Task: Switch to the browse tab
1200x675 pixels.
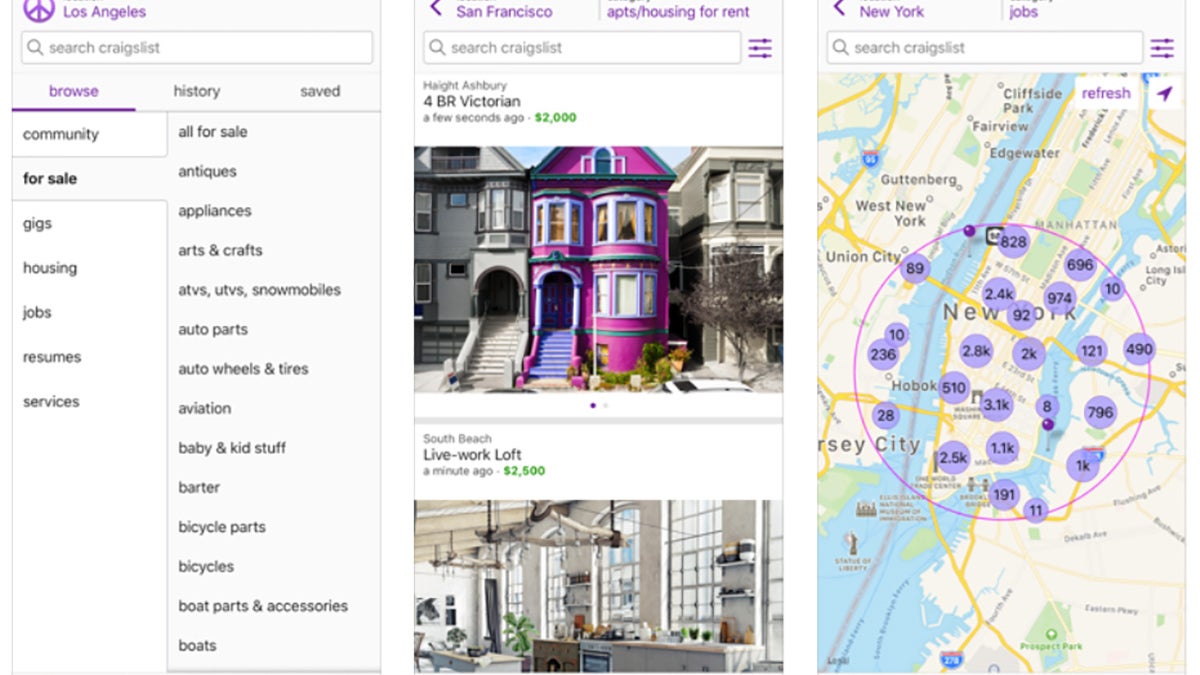Action: [74, 91]
